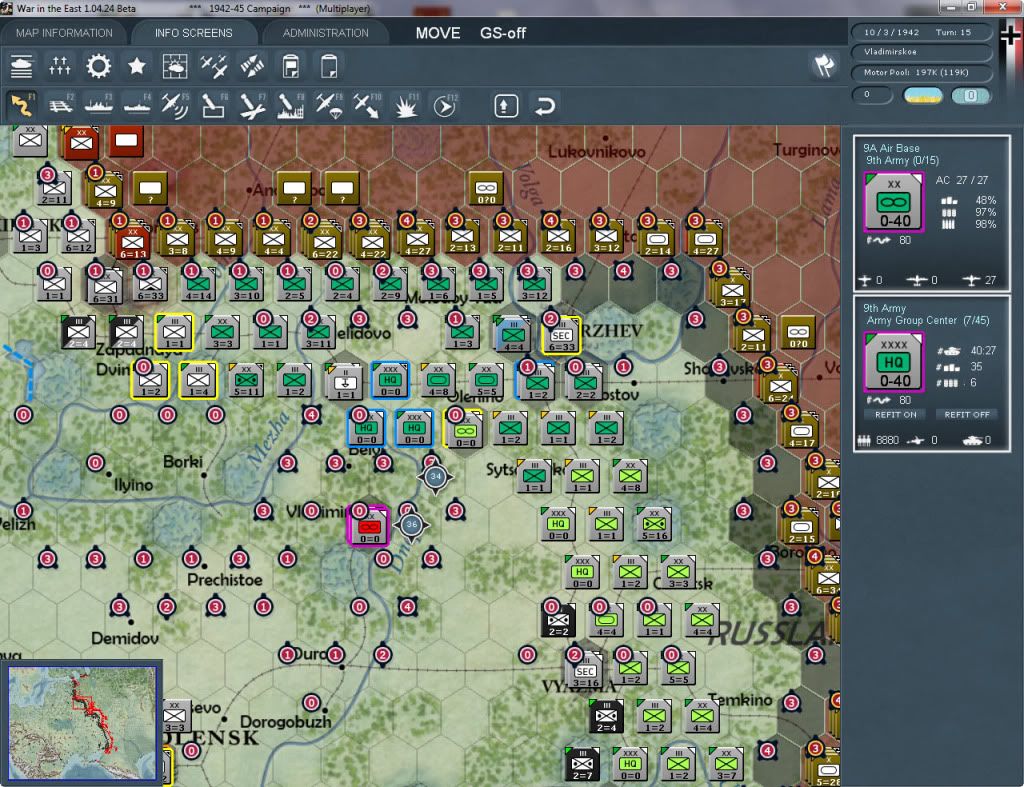The image size is (1024, 787).
Task: Select the F9 air transport parachute icon
Action: (328, 105)
